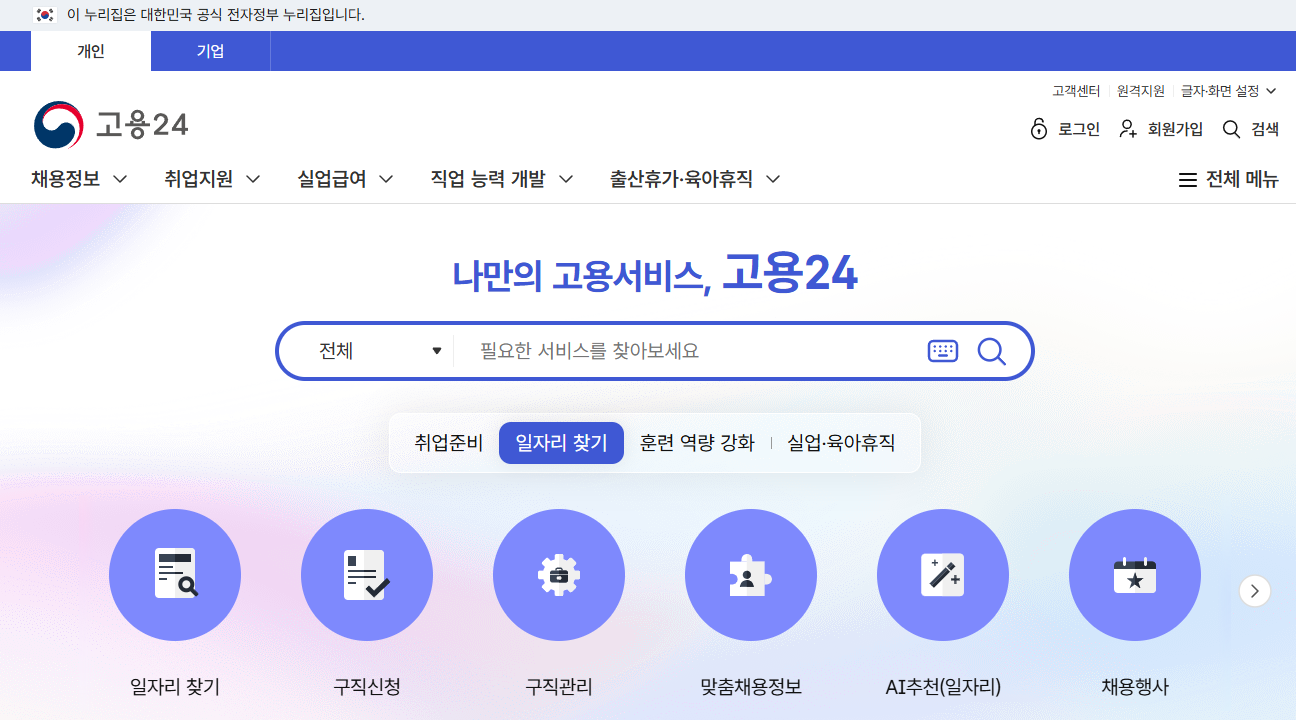Open the 고객센터 link
The width and height of the screenshot is (1296, 720).
(x=1076, y=91)
